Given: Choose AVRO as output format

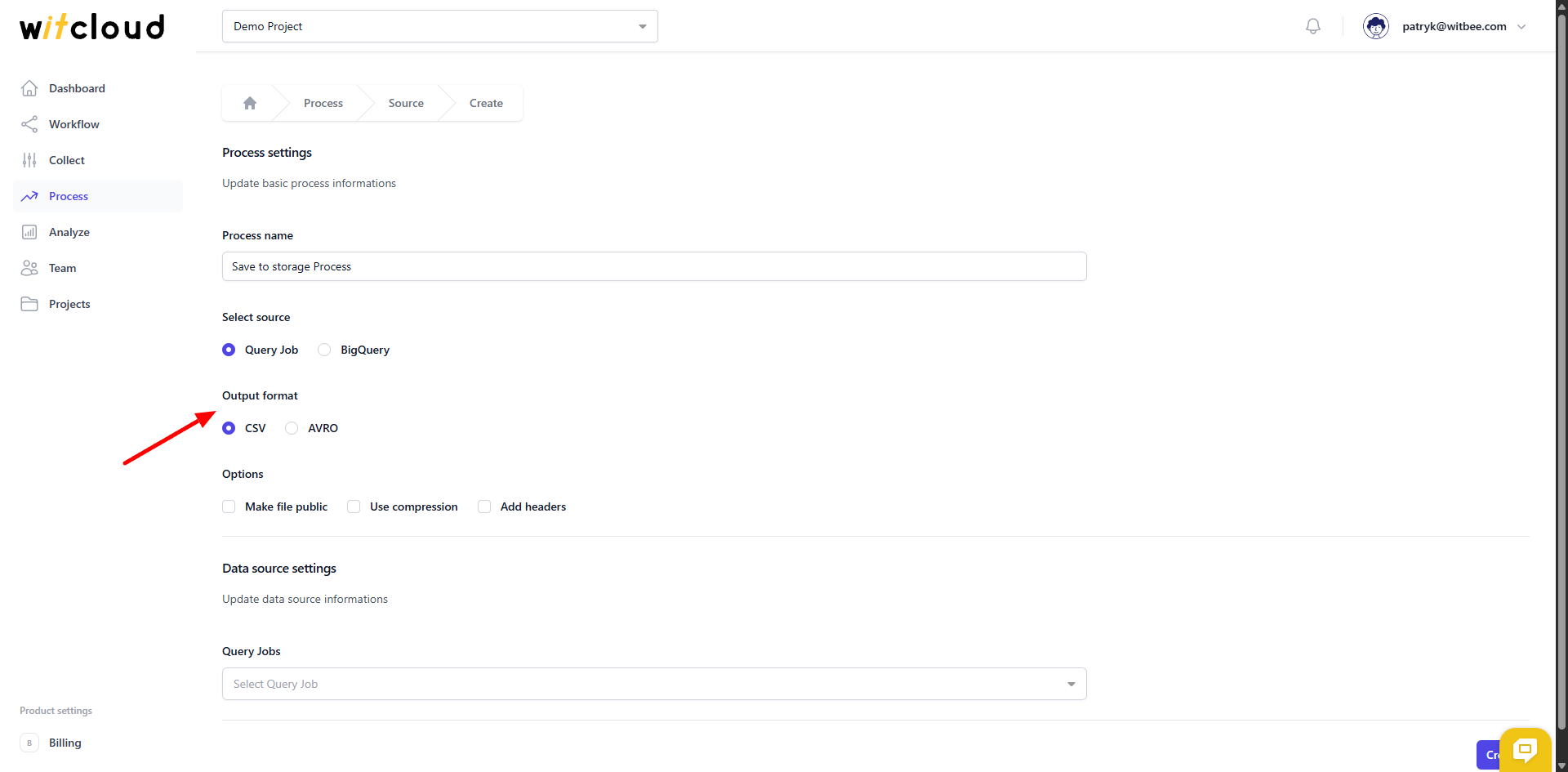Looking at the screenshot, I should pyautogui.click(x=292, y=427).
